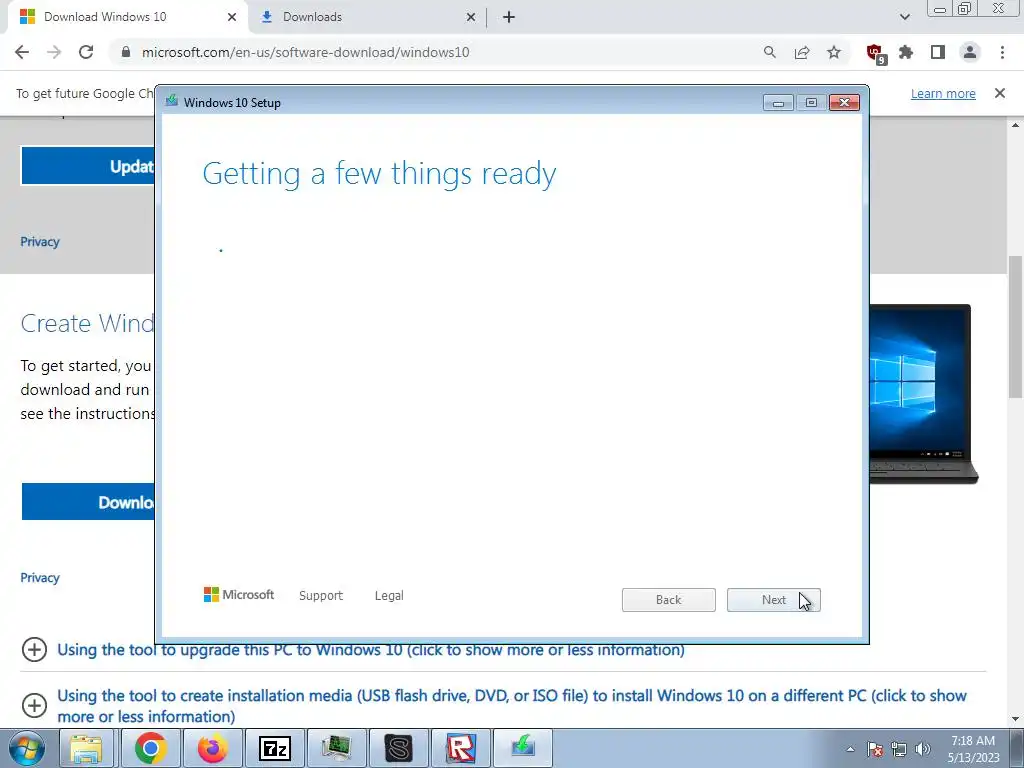
Task: Click the Windows laptop image on the webpage
Action: tap(923, 394)
